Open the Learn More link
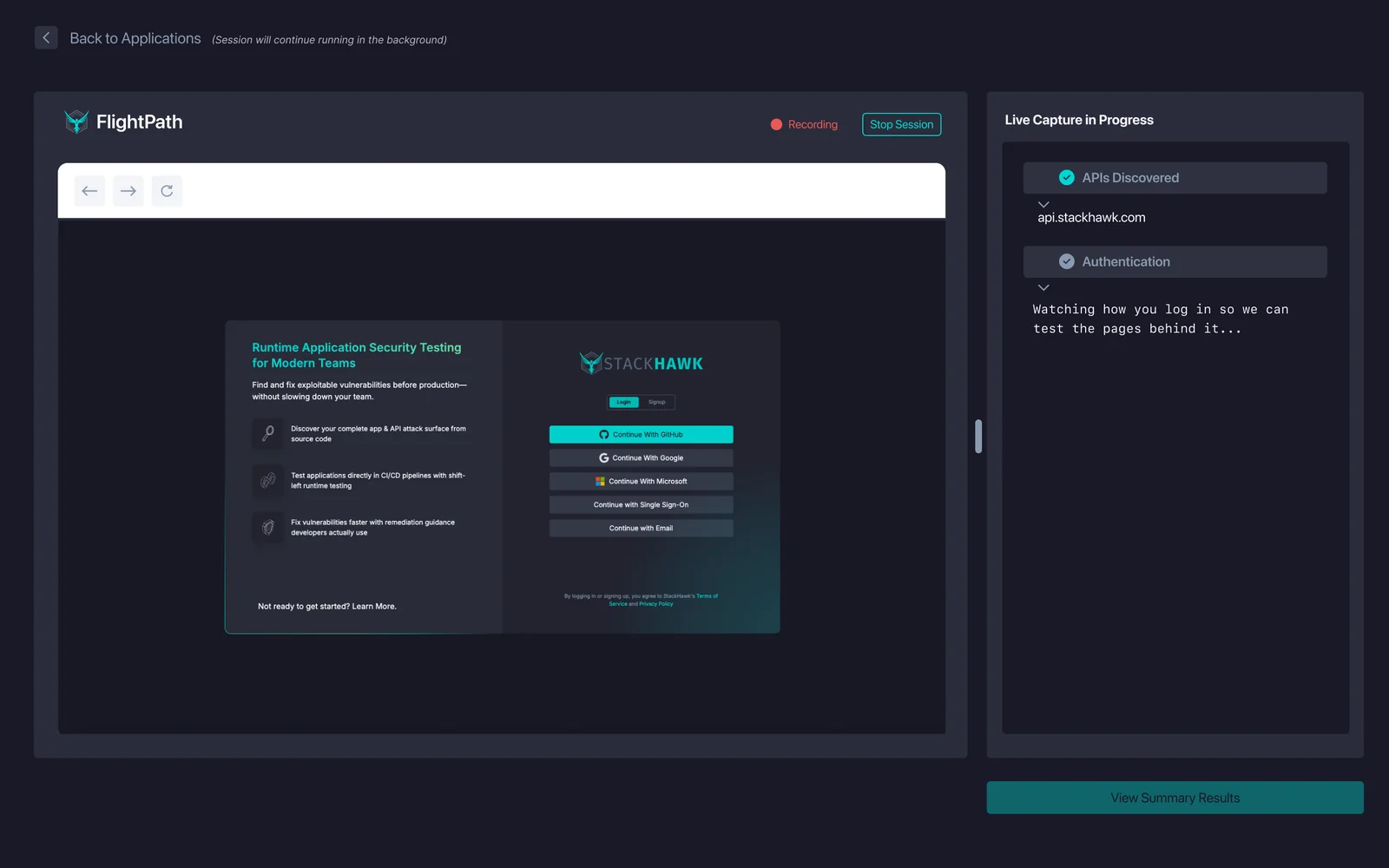This screenshot has width=1389, height=868. point(374,607)
